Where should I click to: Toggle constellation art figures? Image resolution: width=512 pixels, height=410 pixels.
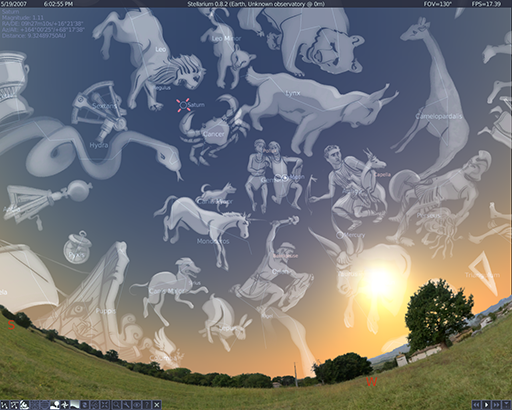[25, 405]
